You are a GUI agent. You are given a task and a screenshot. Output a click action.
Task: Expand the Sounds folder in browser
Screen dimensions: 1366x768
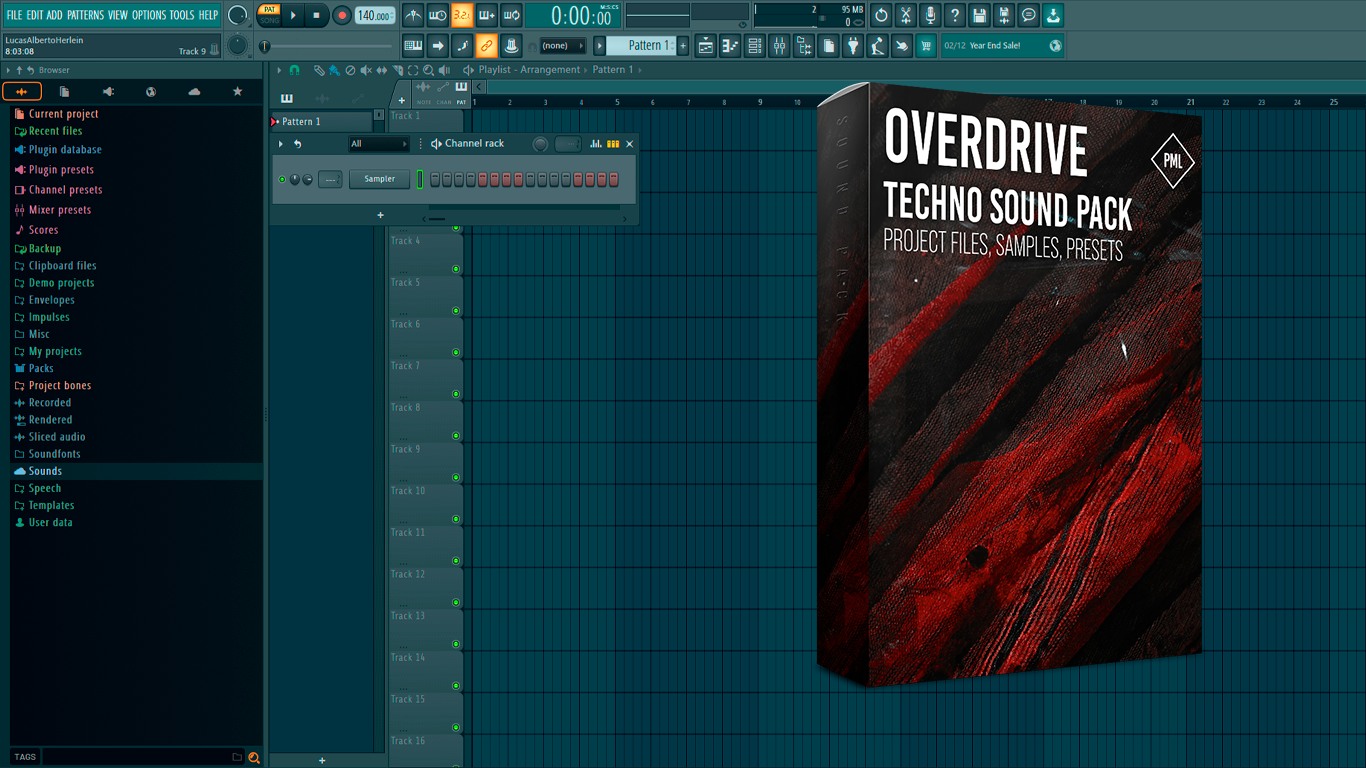click(45, 471)
